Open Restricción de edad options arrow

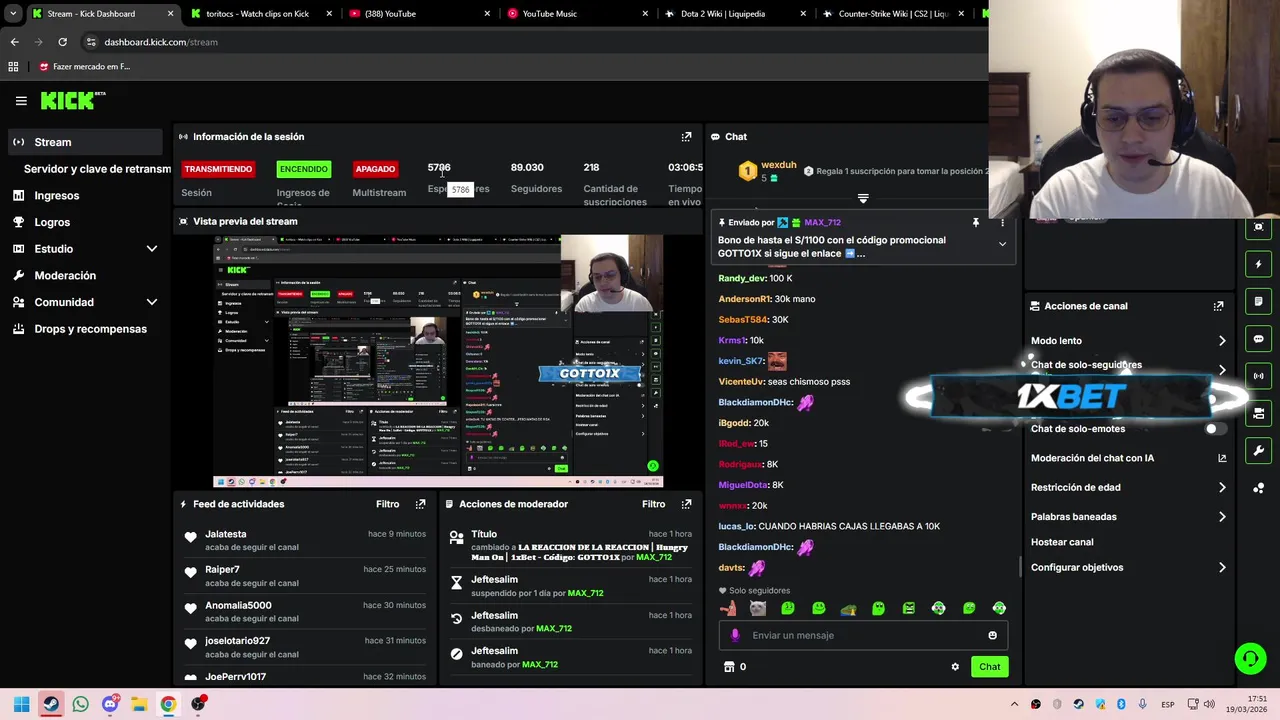(x=1222, y=488)
